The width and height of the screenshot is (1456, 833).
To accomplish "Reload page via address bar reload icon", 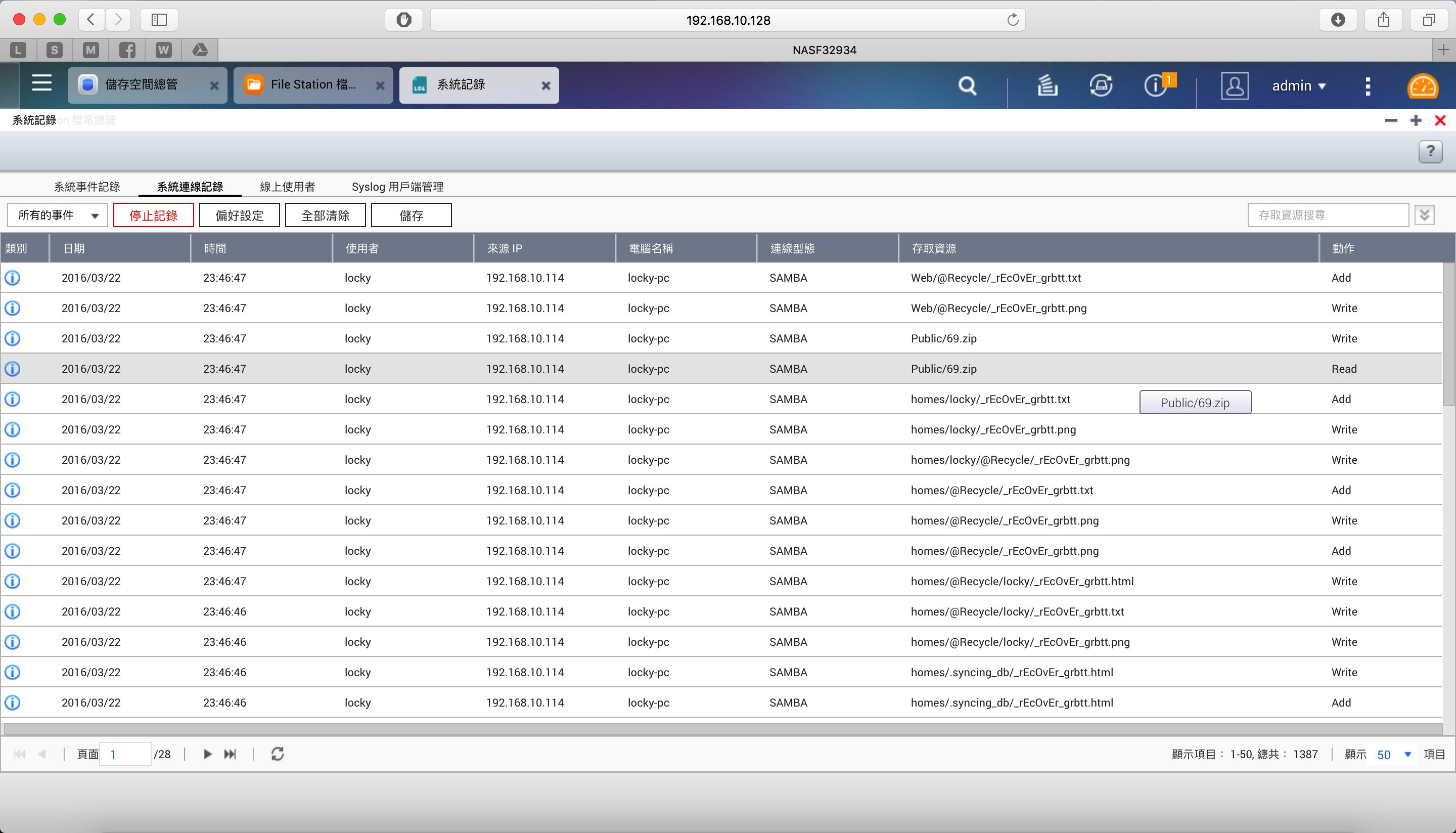I will tap(1012, 19).
